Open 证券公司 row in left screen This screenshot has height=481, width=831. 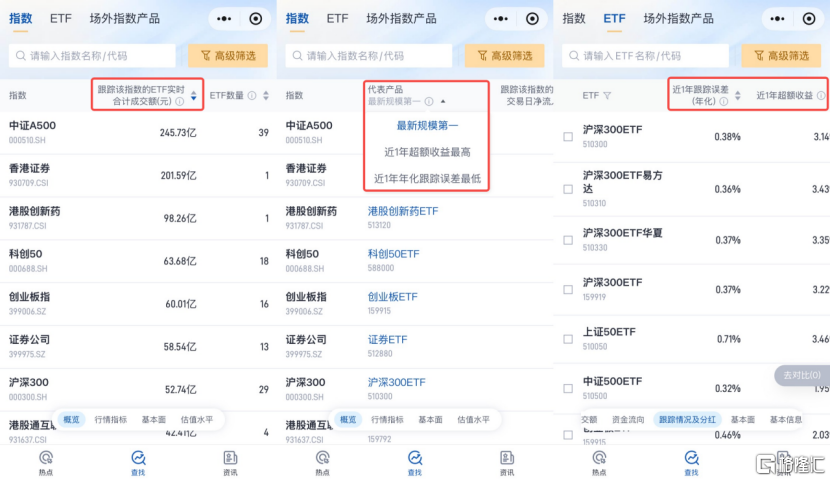pos(138,347)
